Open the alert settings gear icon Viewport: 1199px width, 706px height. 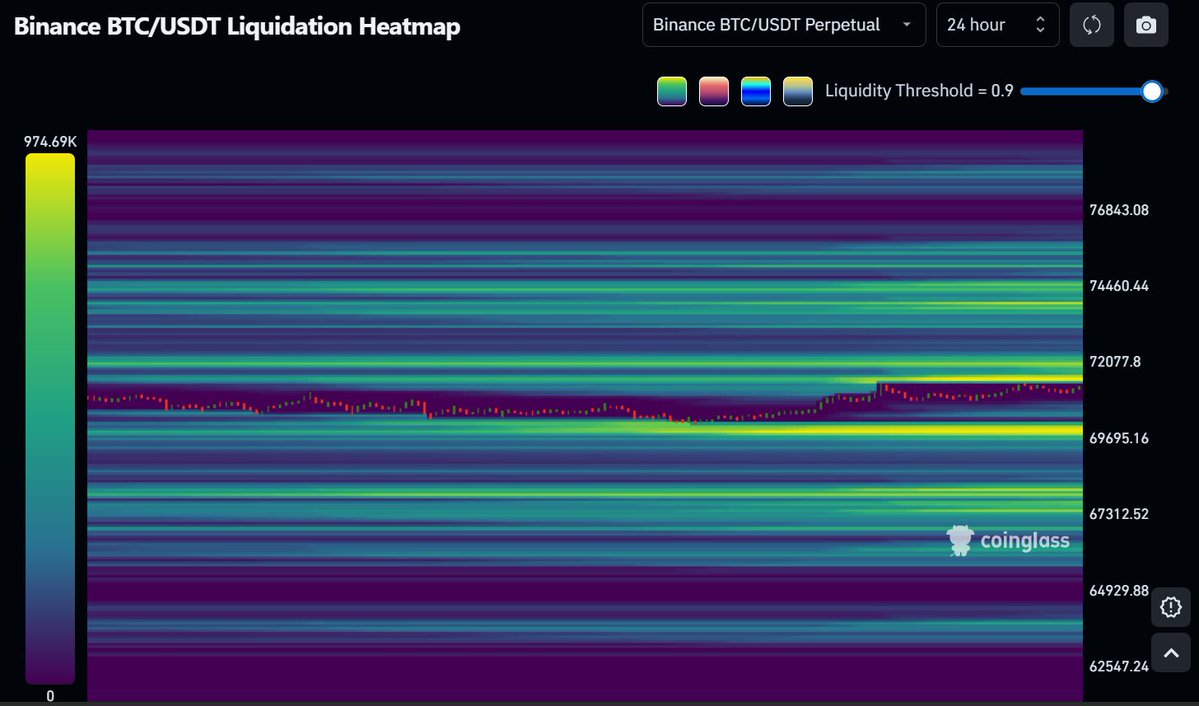(x=1171, y=607)
